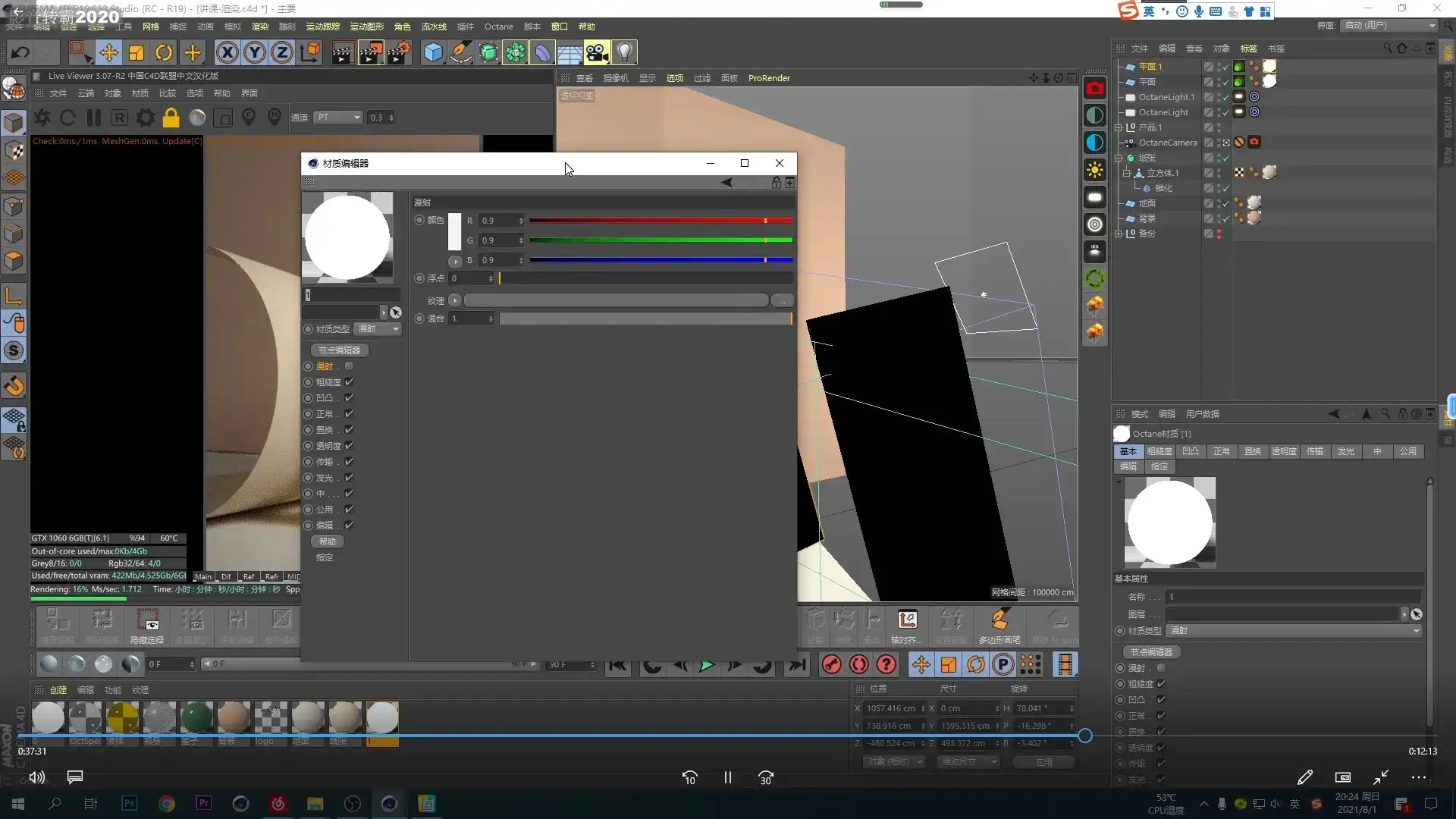
Task: Click the Live Viewer lock resolution icon
Action: (x=171, y=118)
